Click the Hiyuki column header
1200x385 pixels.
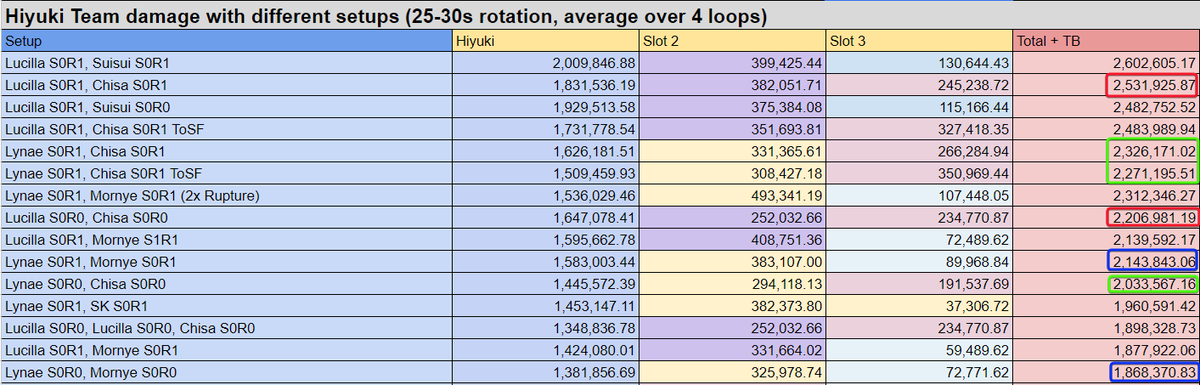[x=545, y=41]
